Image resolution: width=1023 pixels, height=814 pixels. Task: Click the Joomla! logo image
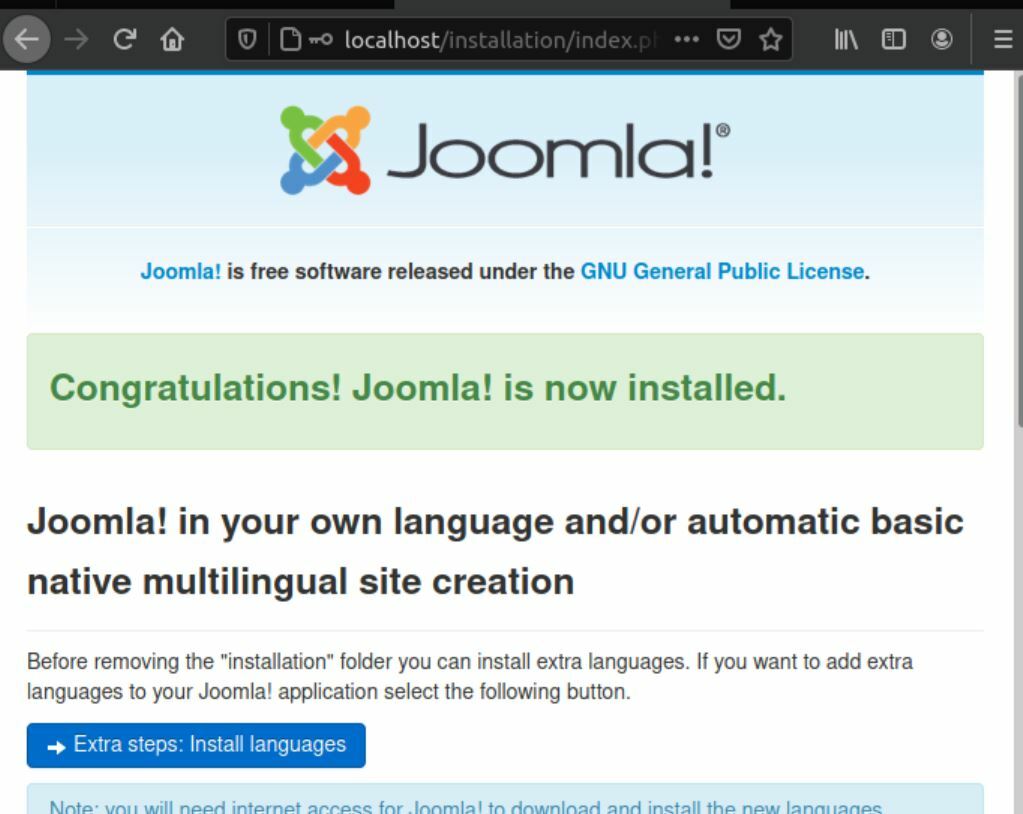click(505, 150)
